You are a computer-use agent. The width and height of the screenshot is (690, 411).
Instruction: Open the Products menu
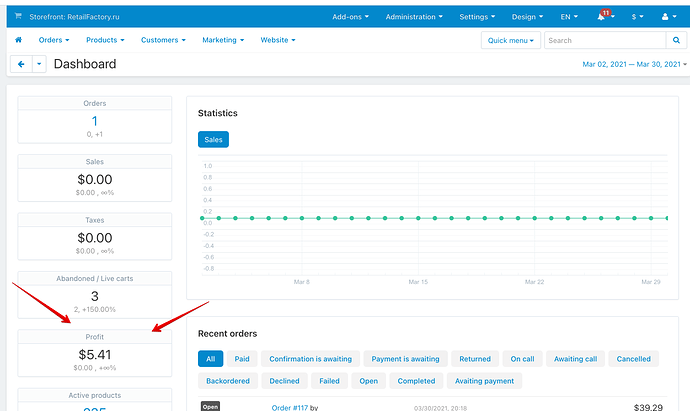tap(105, 40)
